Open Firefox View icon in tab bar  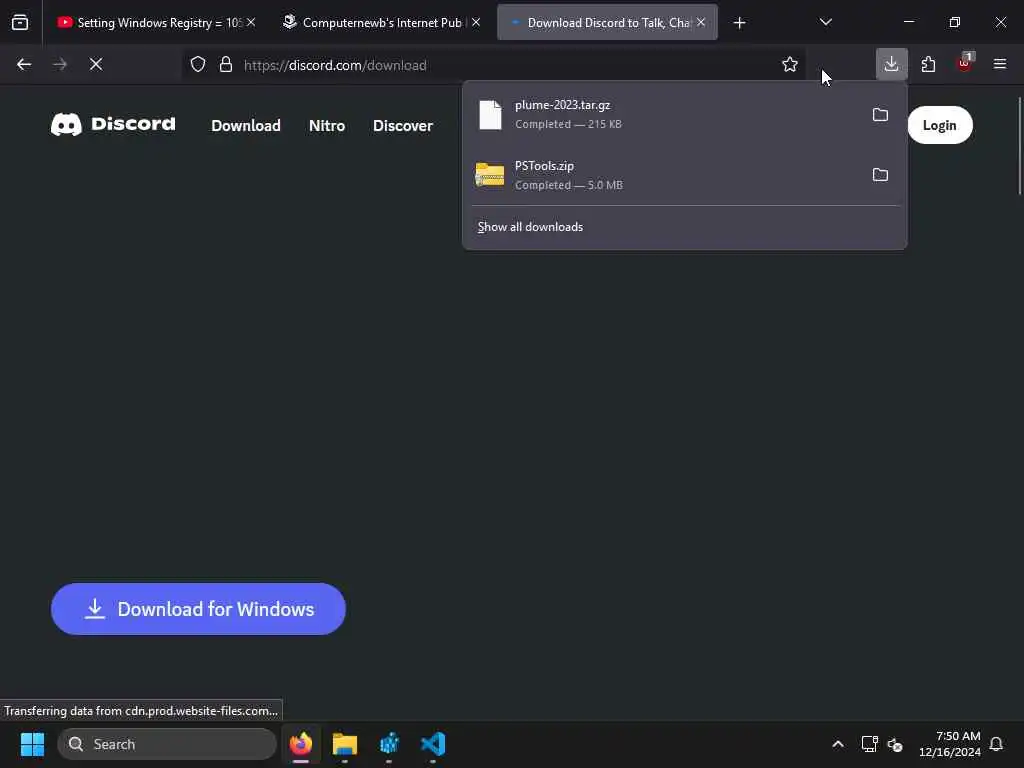(x=20, y=23)
